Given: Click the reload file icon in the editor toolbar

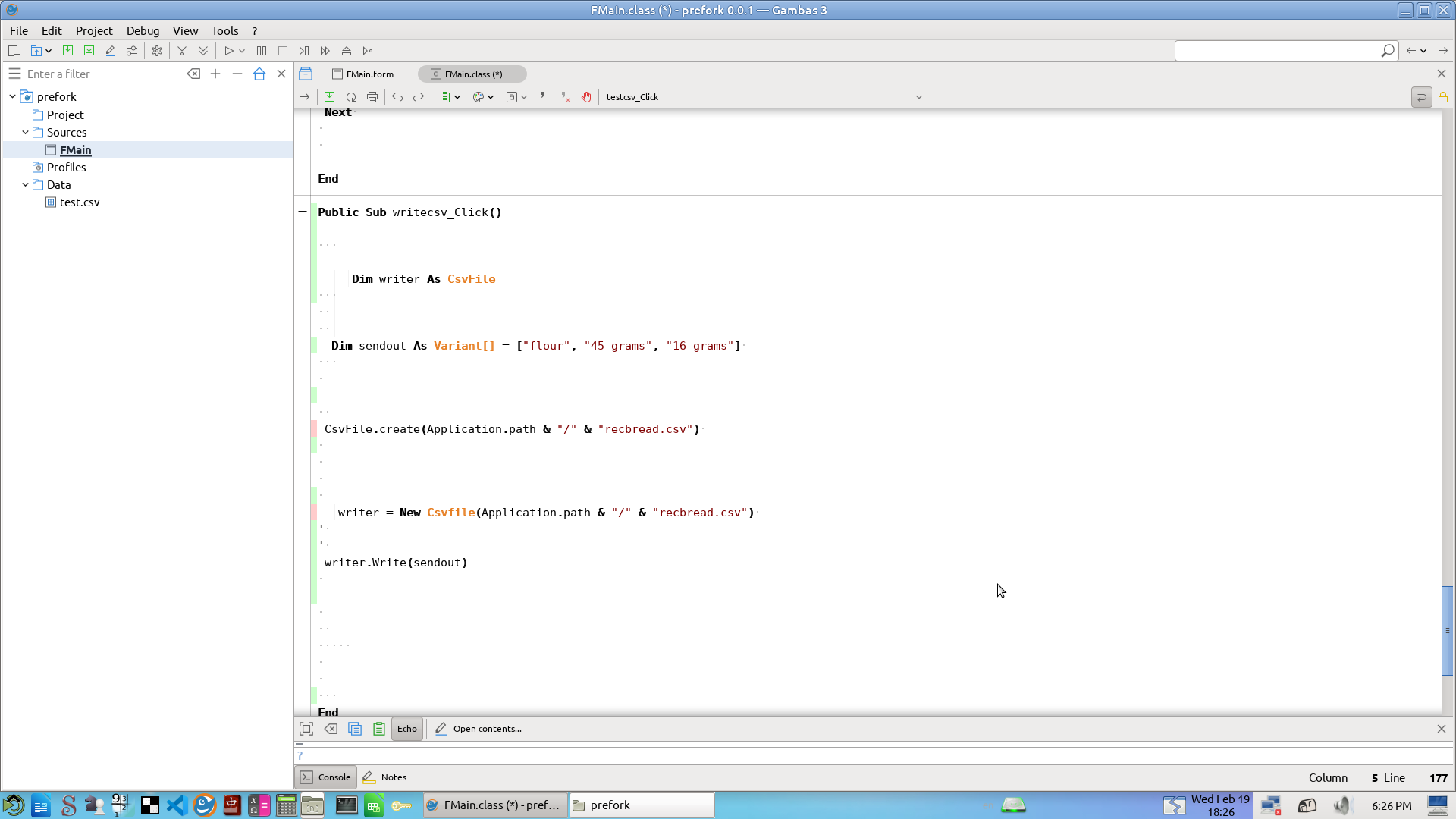Looking at the screenshot, I should 351,97.
